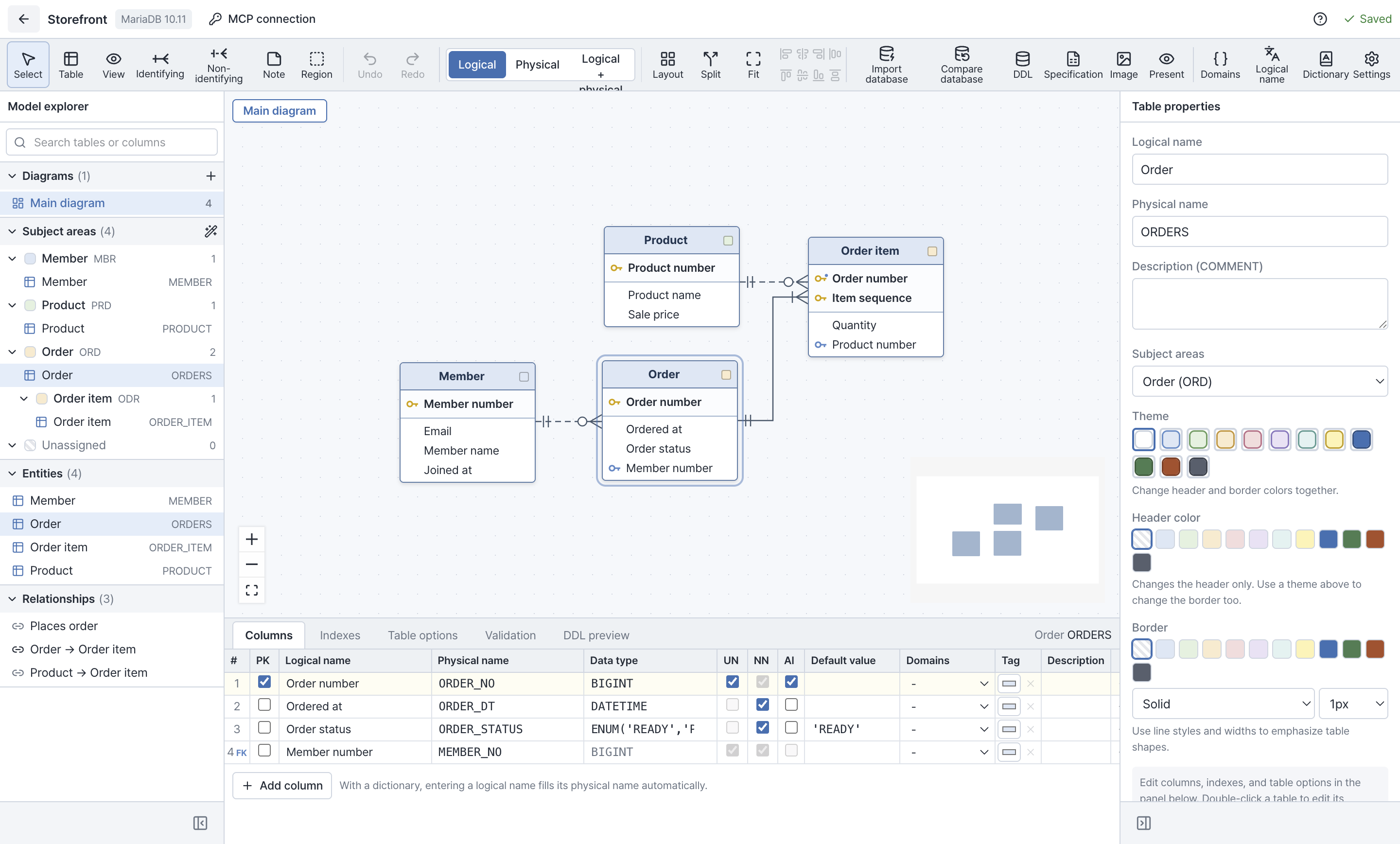Open the Dictionary tool

coord(1325,65)
